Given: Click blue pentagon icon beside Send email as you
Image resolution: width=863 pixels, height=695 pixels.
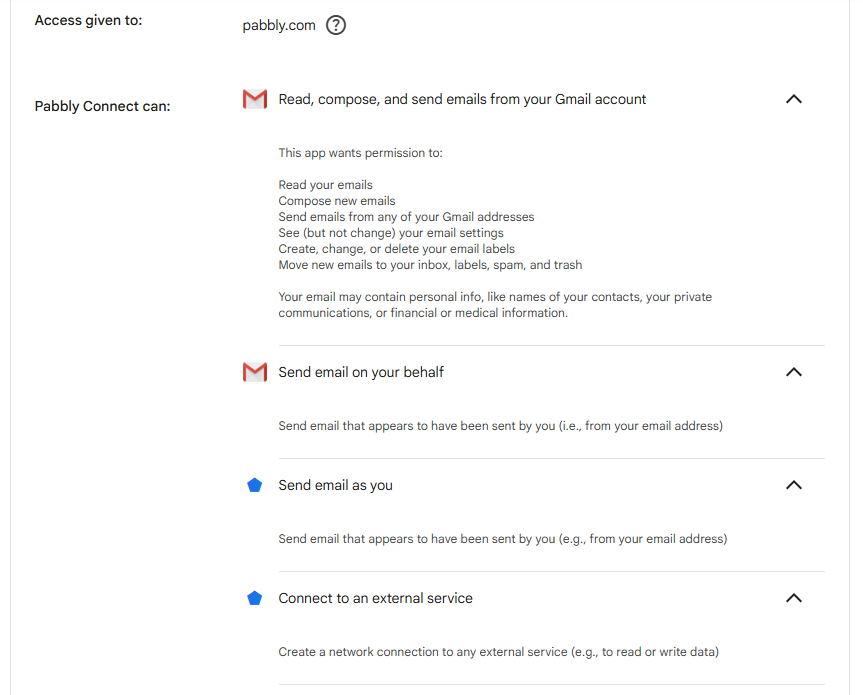Looking at the screenshot, I should [x=254, y=485].
